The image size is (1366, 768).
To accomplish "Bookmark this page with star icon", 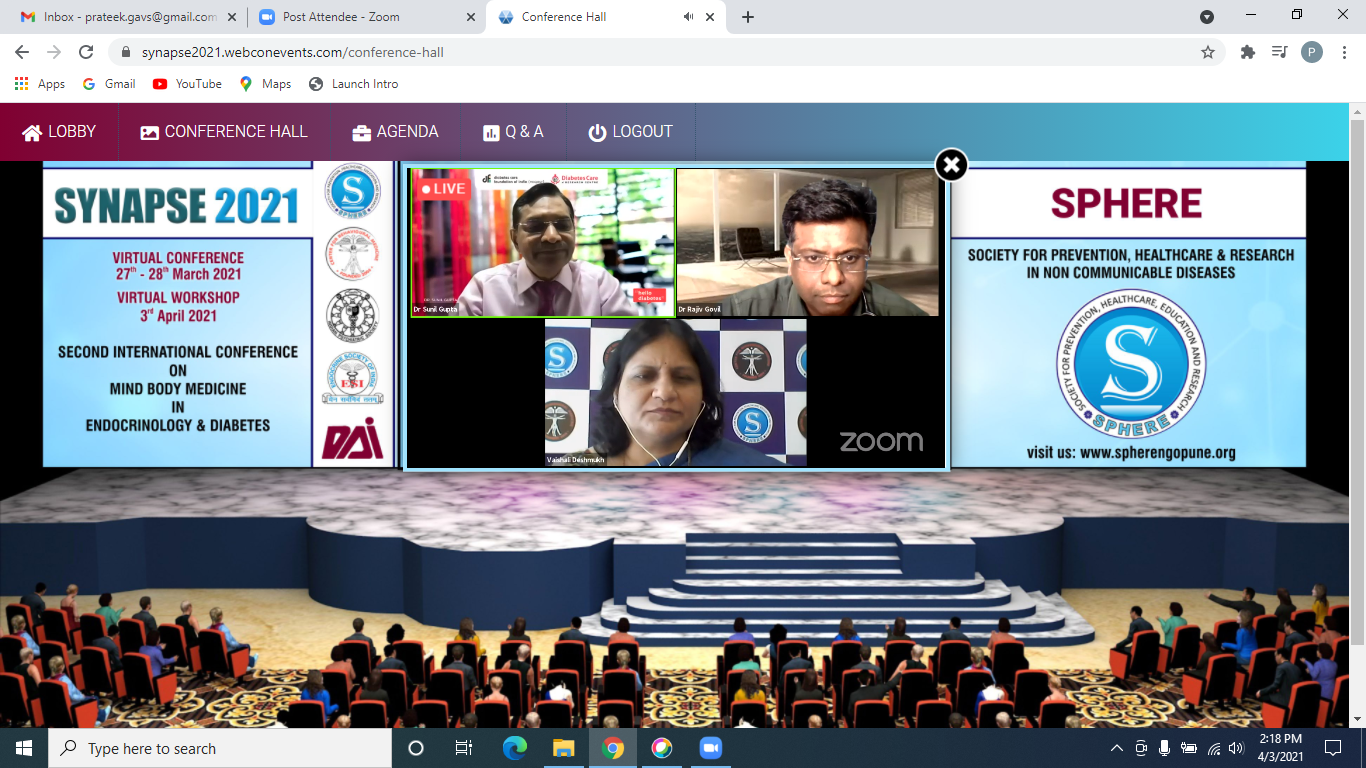I will [1207, 52].
